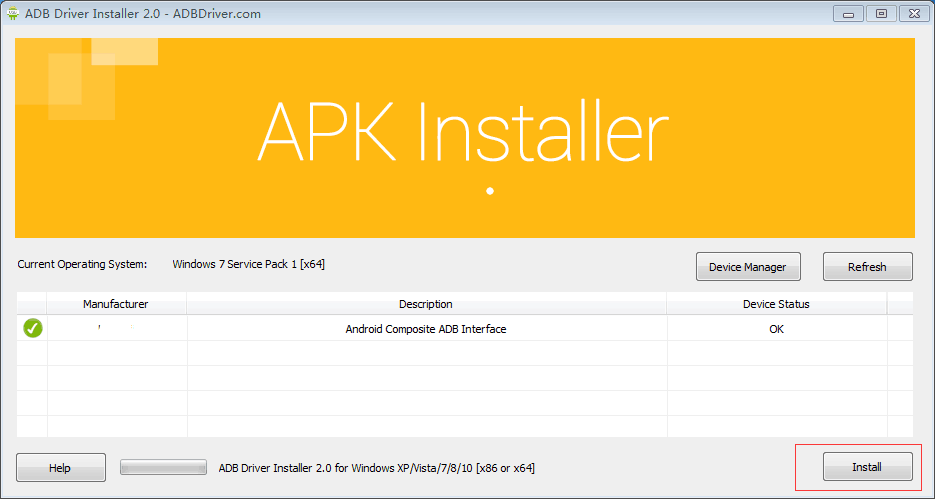935x499 pixels.
Task: Click the green checkmark status icon
Action: tap(33, 328)
